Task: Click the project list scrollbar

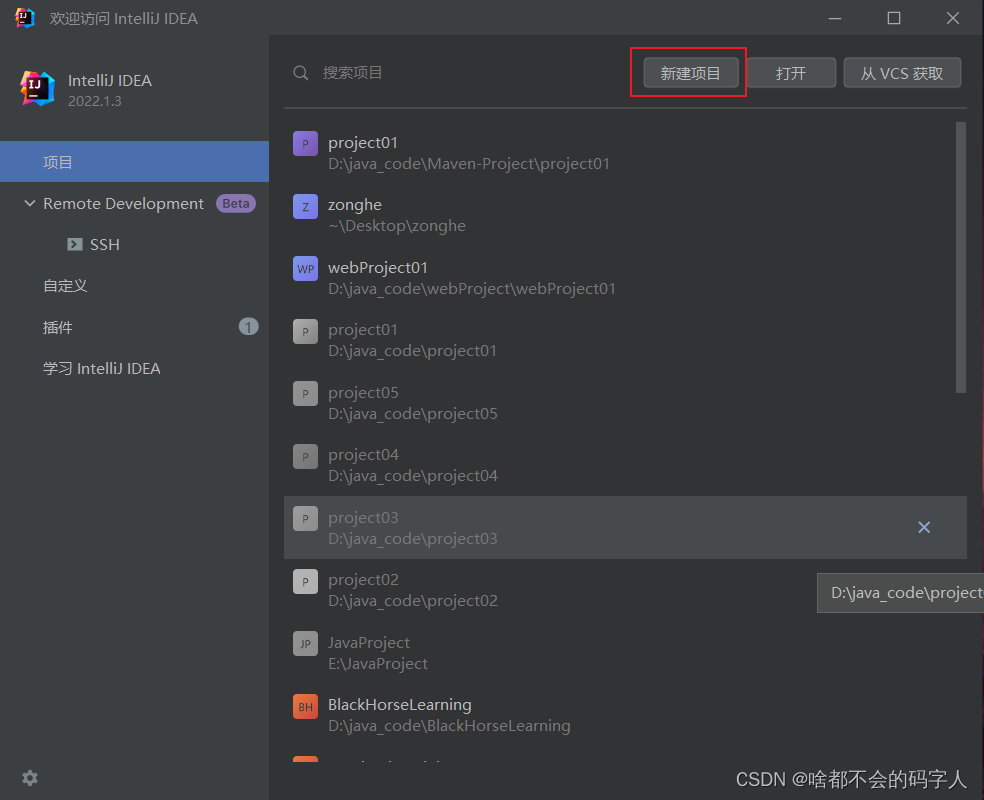Action: point(960,257)
